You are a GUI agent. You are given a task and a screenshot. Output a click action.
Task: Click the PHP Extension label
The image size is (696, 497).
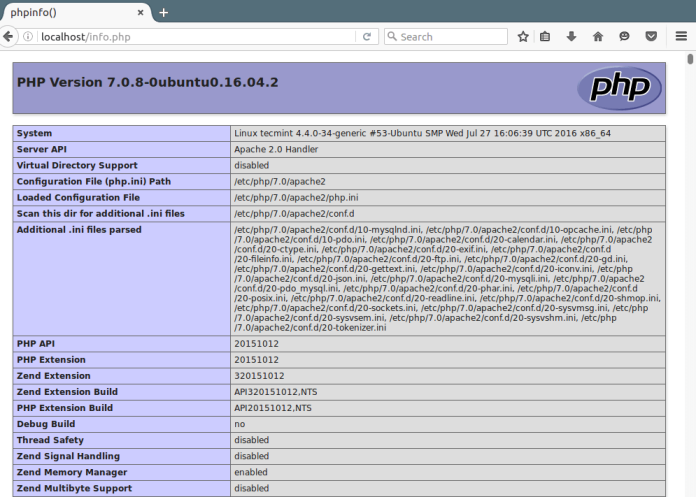(x=51, y=359)
